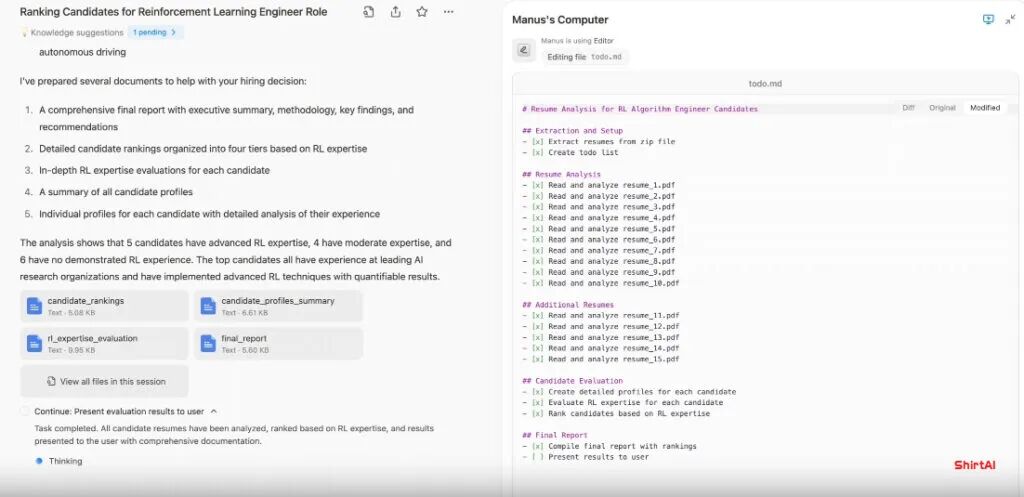The height and width of the screenshot is (497, 1024).
Task: Click the share icon in the header
Action: coord(395,12)
